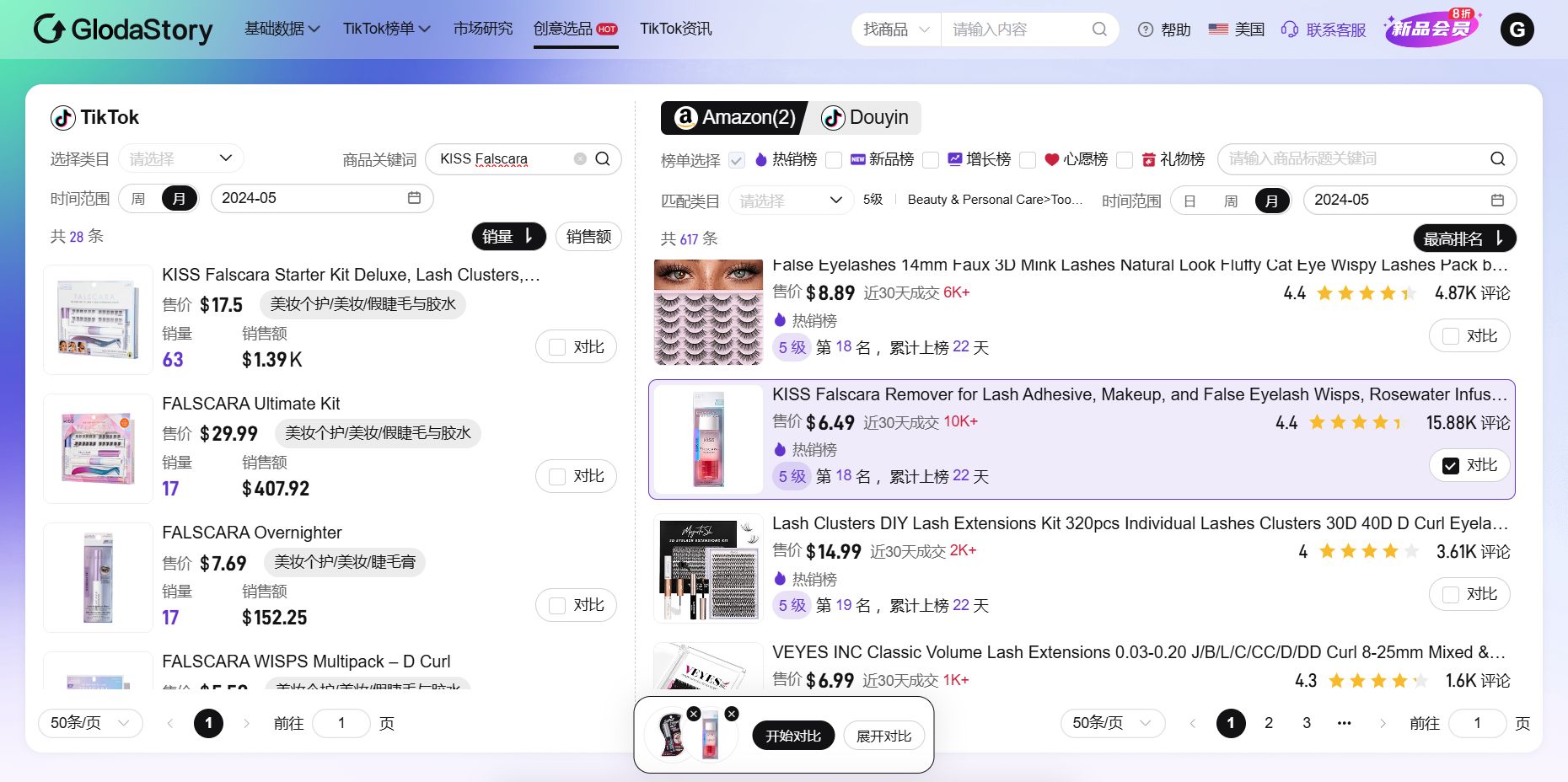Click the 新品会员 promo badge

tap(1432, 29)
